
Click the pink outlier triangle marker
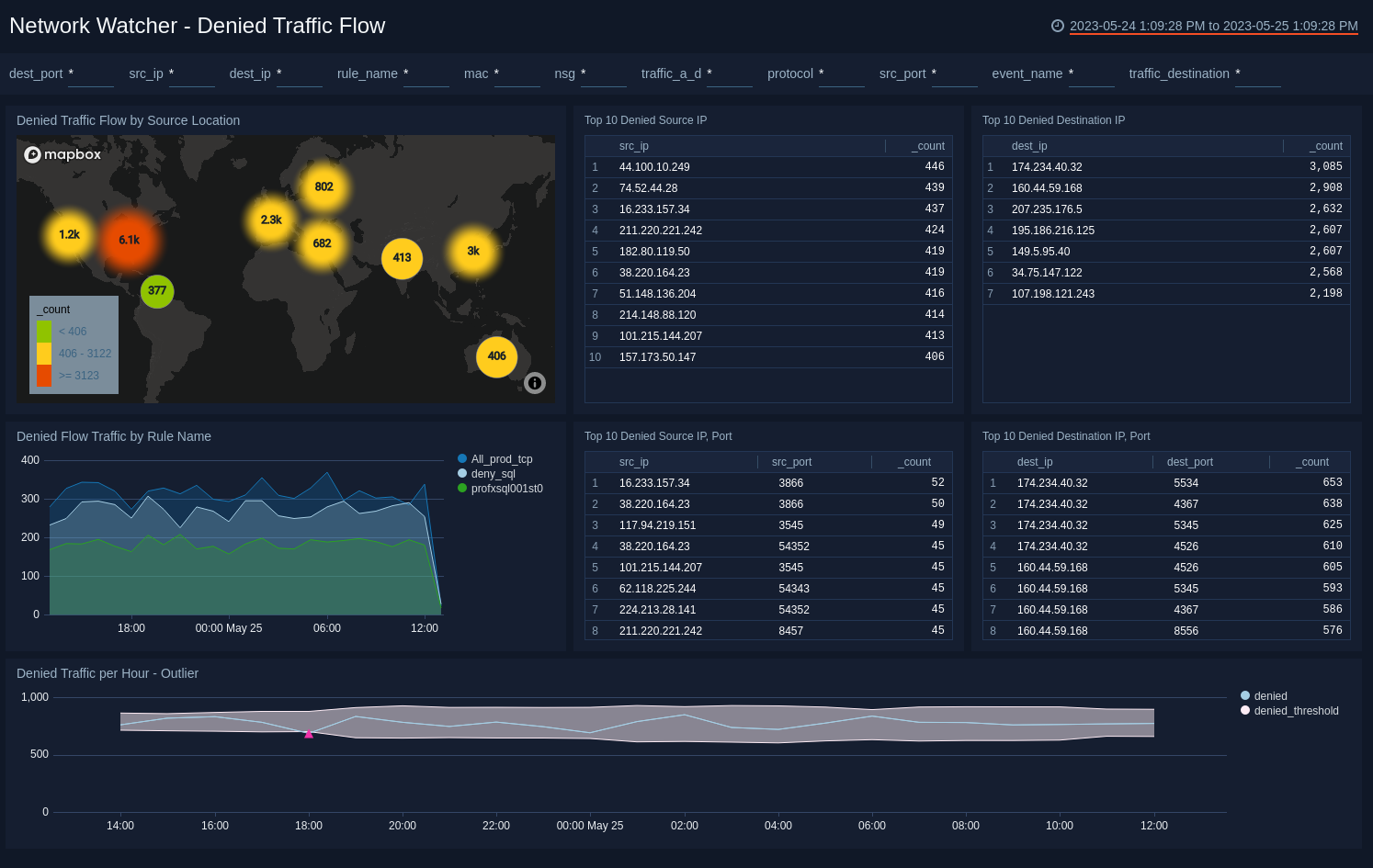[309, 733]
